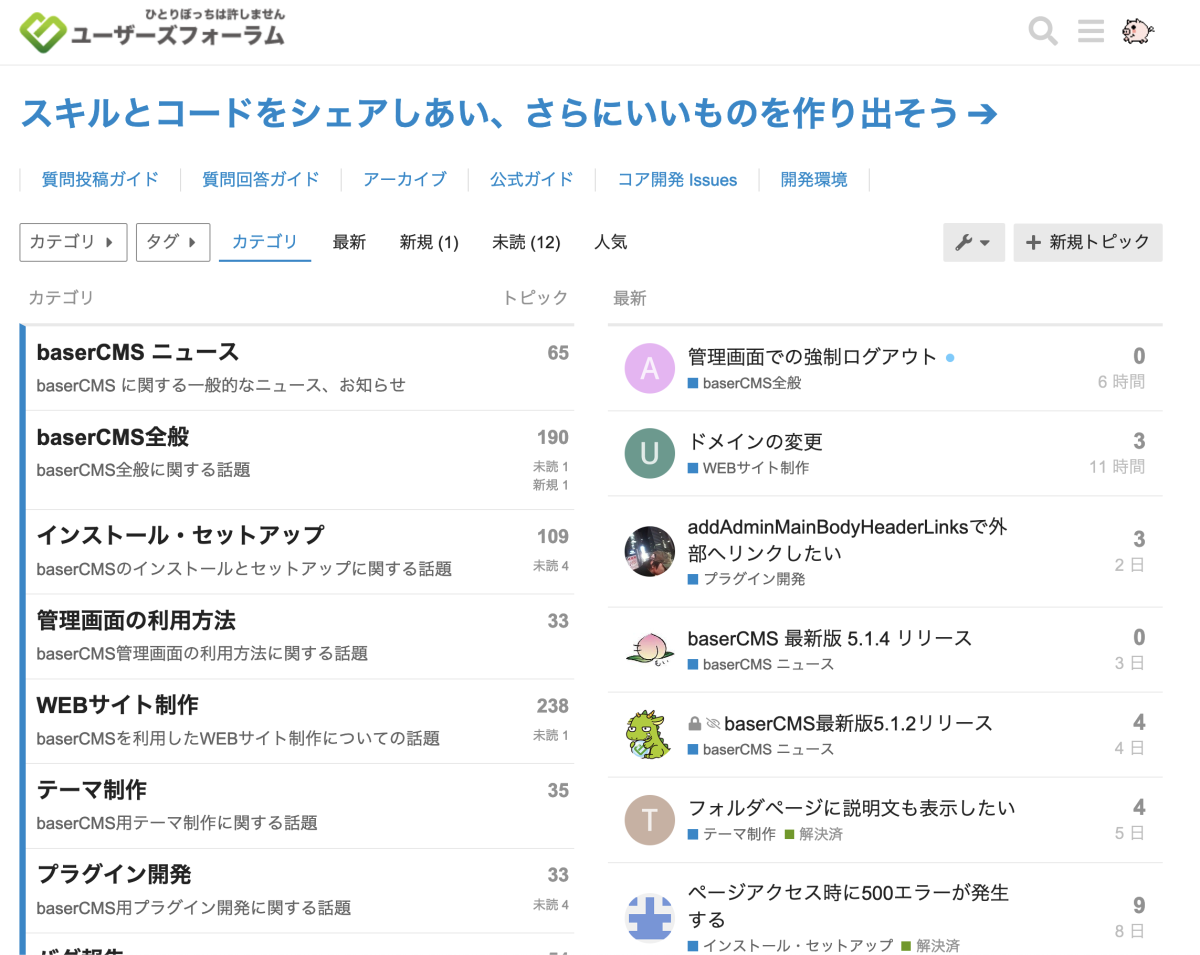Image resolution: width=1200 pixels, height=955 pixels.
Task: Click the 解決済 tag on フォルダページ topic
Action: pyautogui.click(x=820, y=834)
